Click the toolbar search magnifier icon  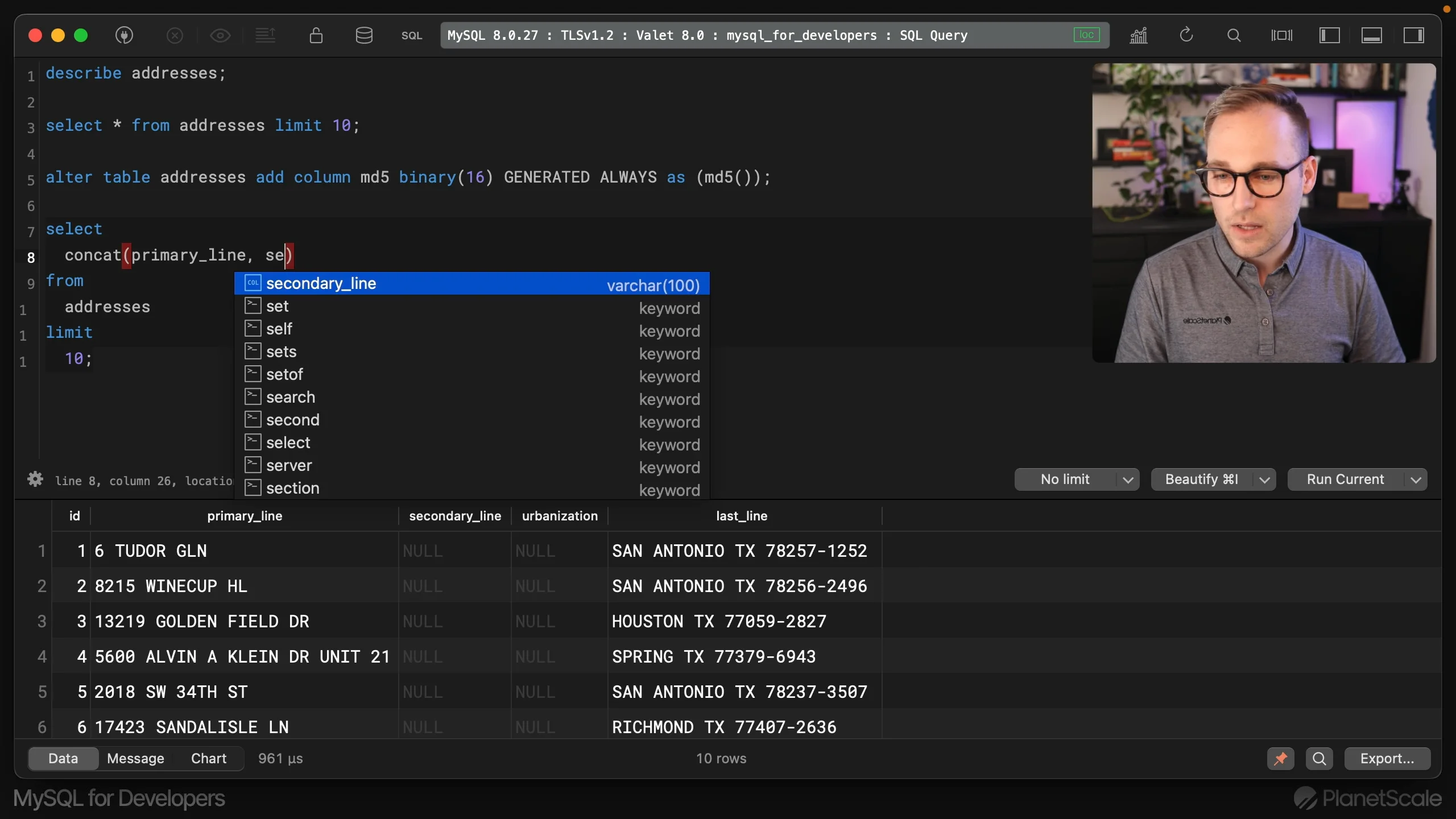1234,35
